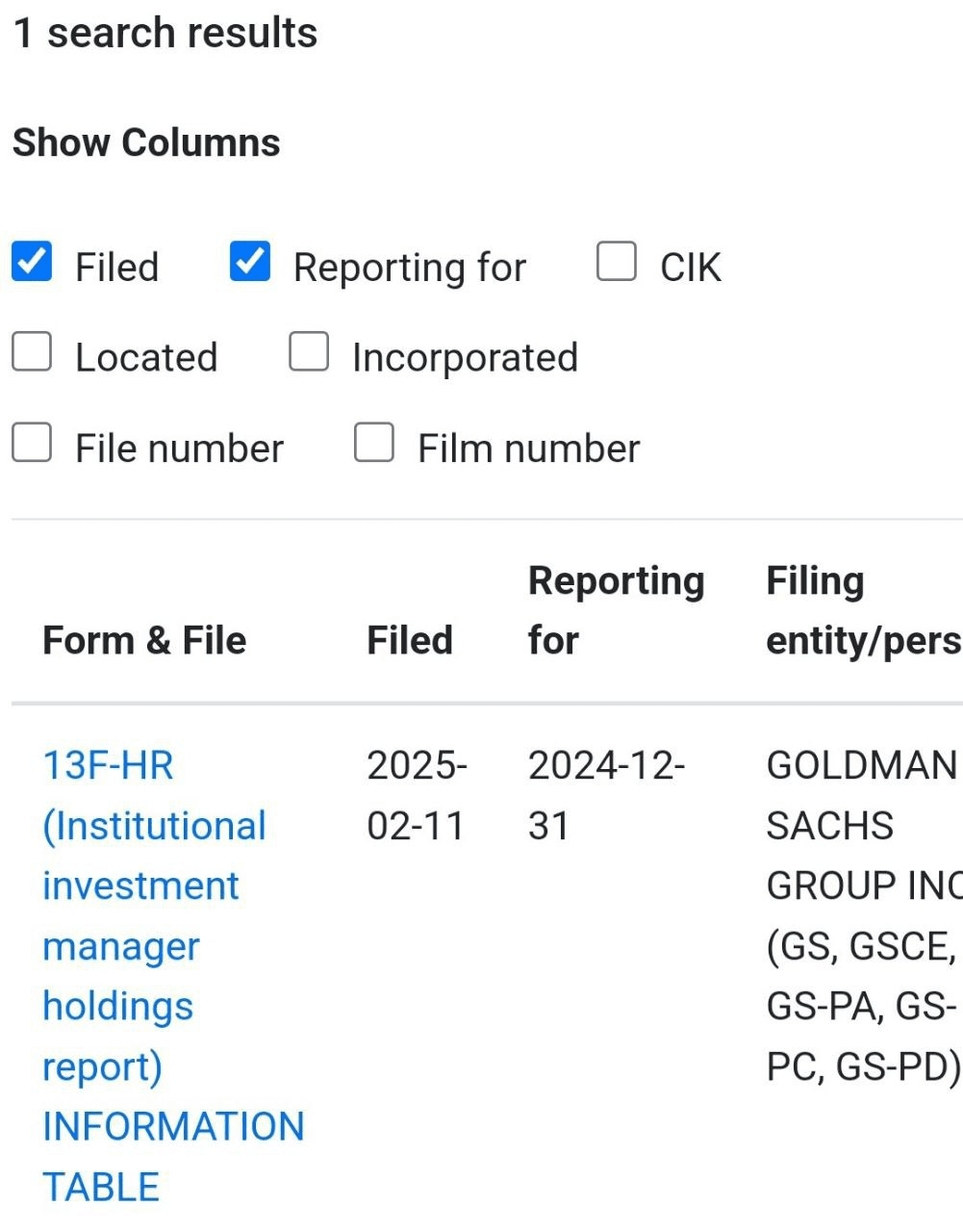Click the Show Columns heading
The width and height of the screenshot is (963, 1232).
[146, 142]
